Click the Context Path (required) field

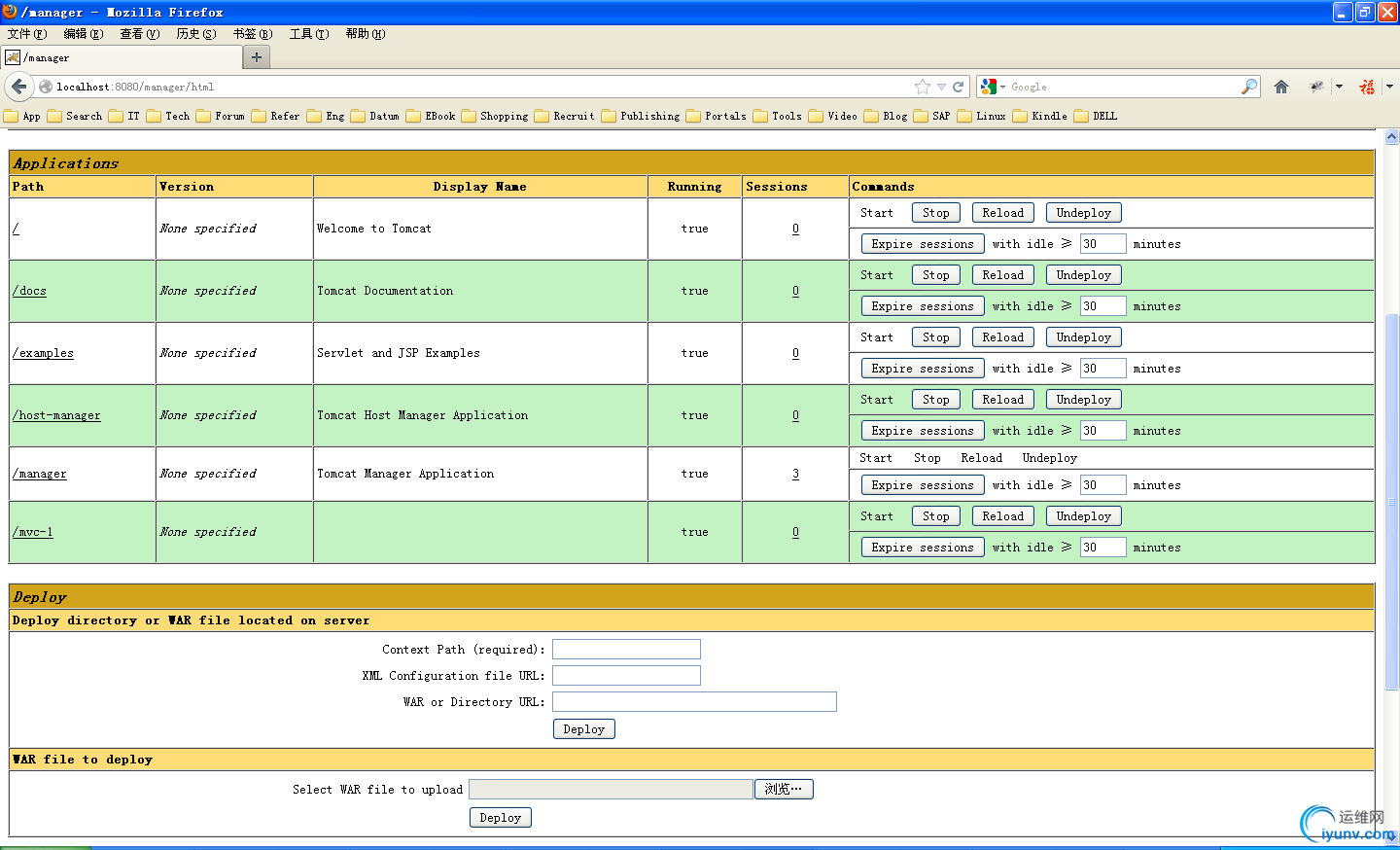click(x=626, y=649)
